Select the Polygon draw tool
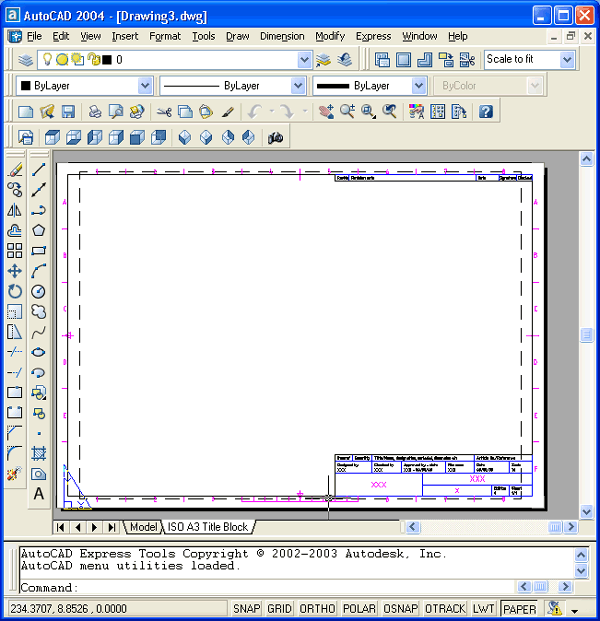The image size is (600, 621). coord(39,230)
